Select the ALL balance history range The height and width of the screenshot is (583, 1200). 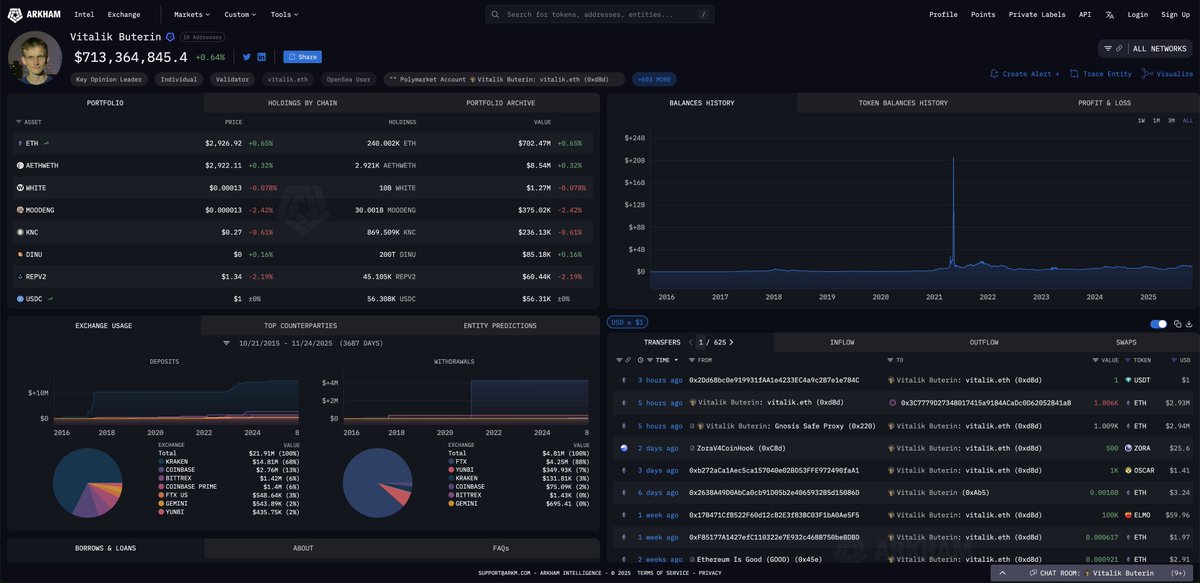click(1188, 120)
